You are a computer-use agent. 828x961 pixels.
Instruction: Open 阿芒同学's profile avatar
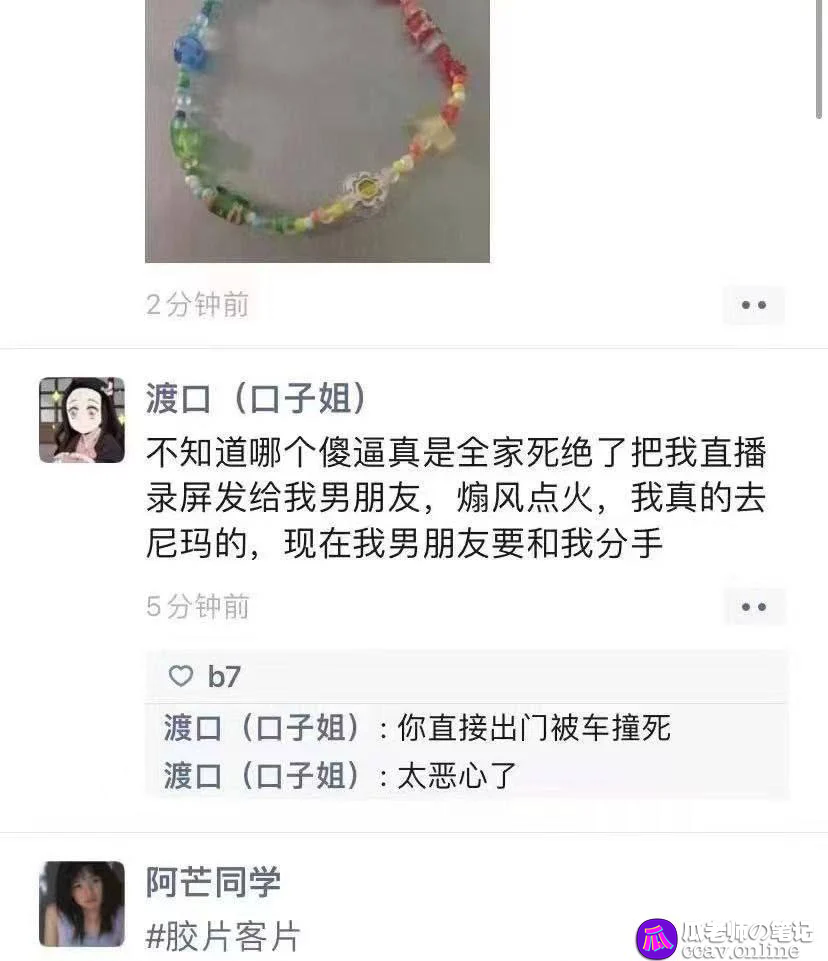(x=82, y=904)
